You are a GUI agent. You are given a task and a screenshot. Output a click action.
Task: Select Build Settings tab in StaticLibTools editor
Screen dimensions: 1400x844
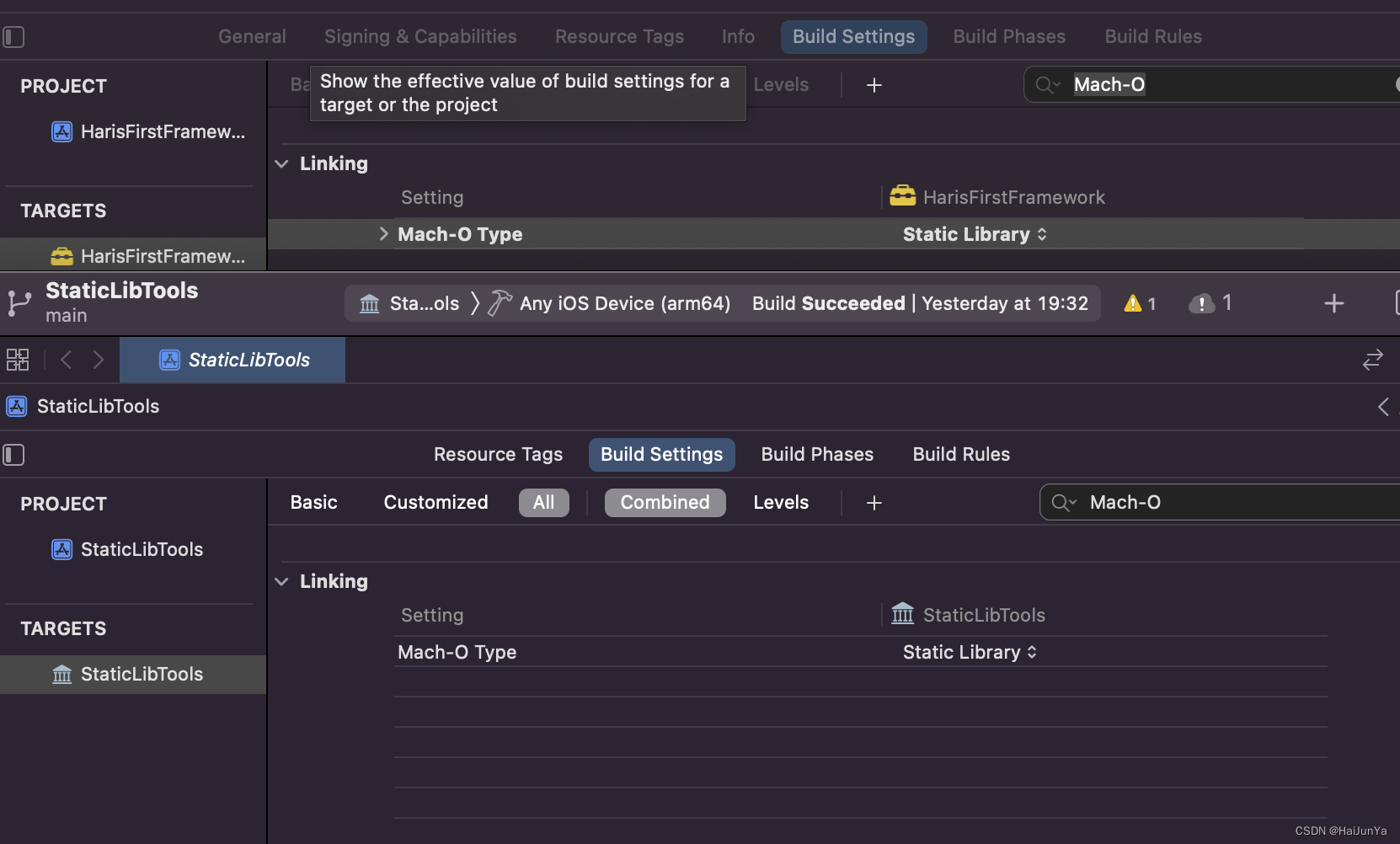pyautogui.click(x=661, y=455)
